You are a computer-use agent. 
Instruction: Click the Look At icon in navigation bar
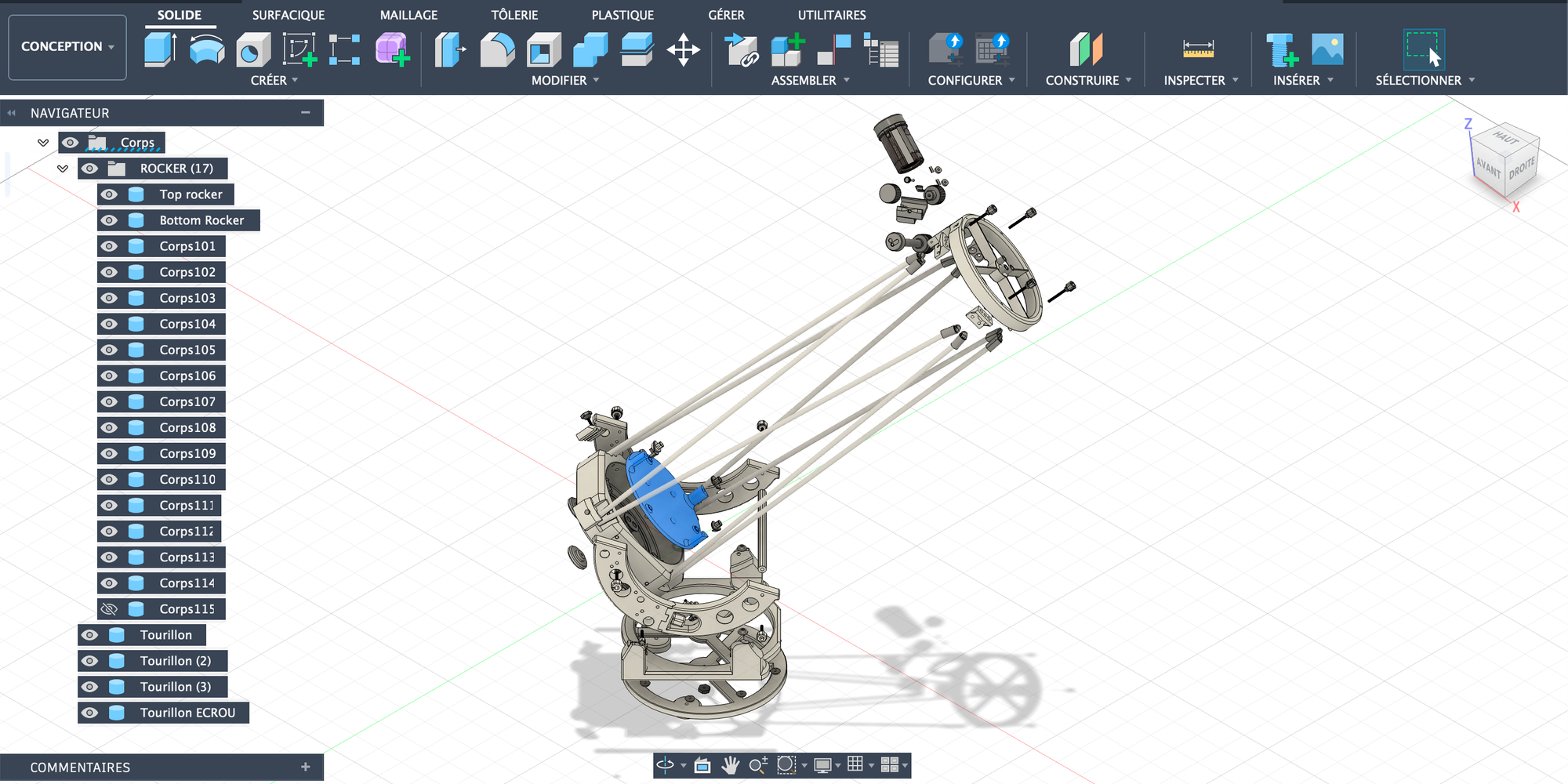[702, 765]
